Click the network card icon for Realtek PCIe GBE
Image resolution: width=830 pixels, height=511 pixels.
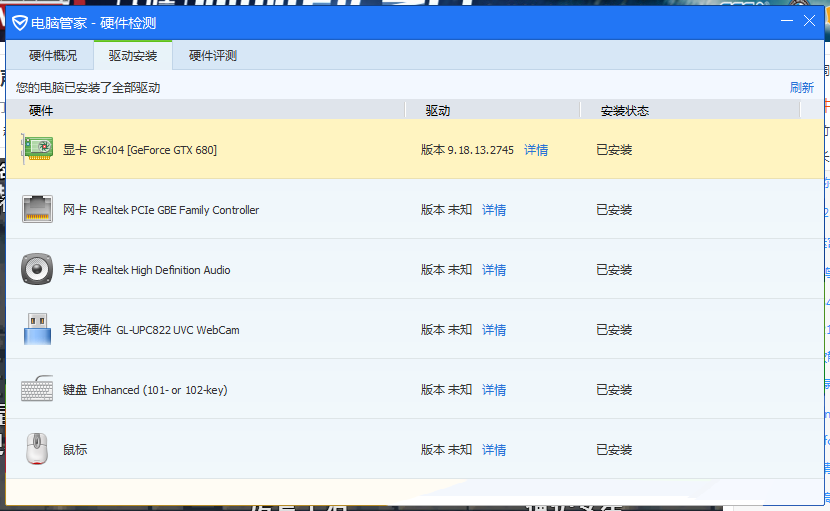point(37,209)
